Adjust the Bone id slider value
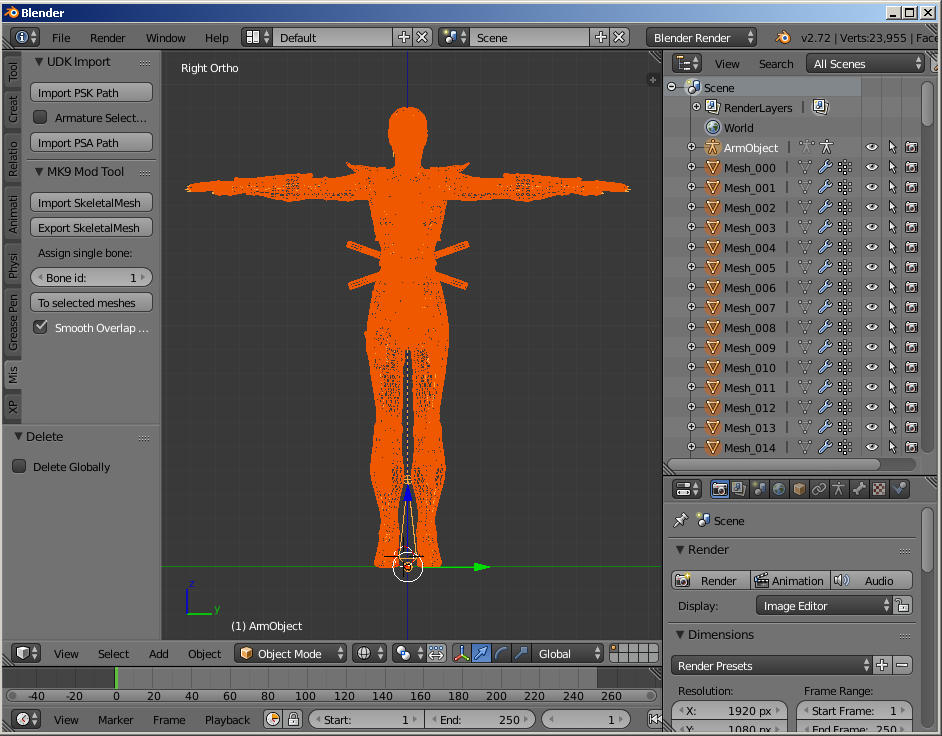Viewport: 942px width, 736px height. point(91,277)
